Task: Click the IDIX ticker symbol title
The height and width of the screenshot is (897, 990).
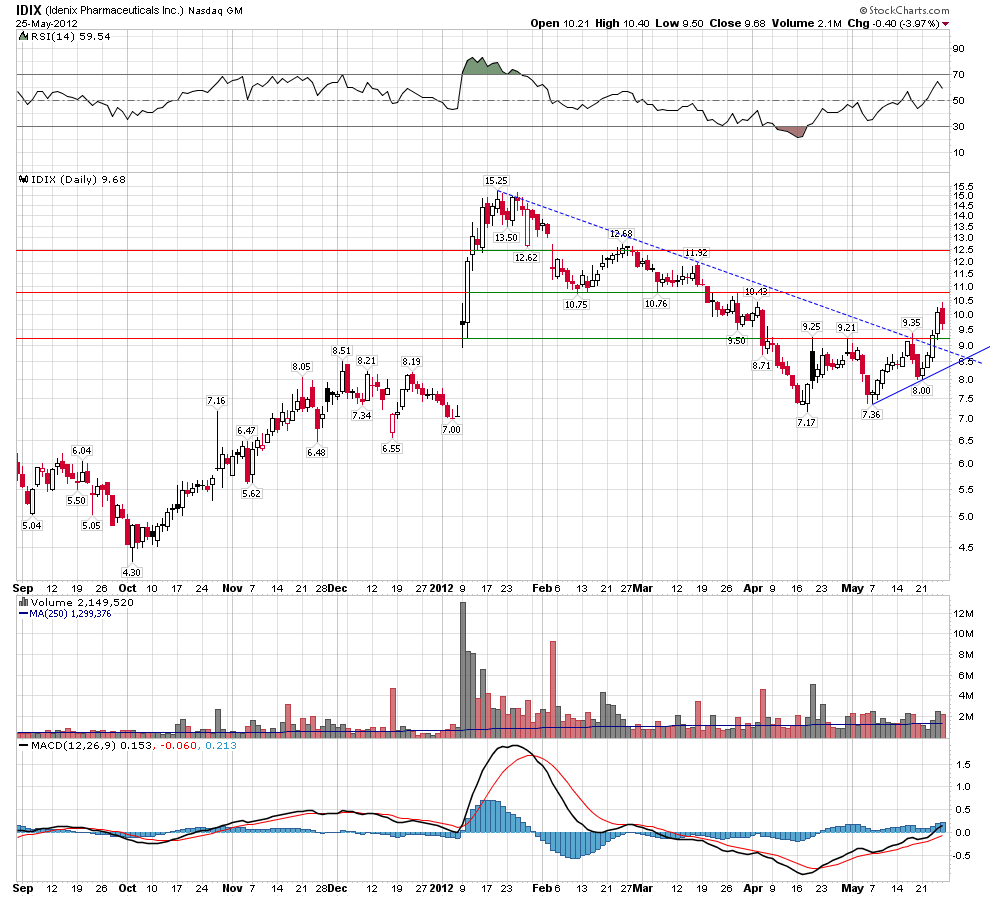Action: 29,9
